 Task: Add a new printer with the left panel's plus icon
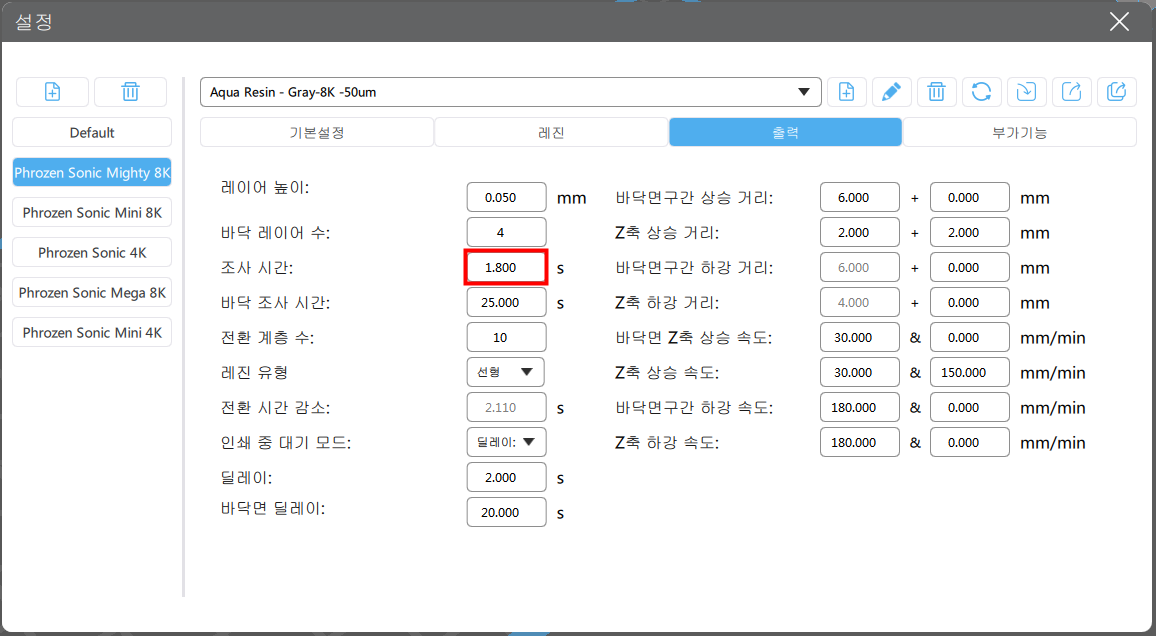(52, 92)
